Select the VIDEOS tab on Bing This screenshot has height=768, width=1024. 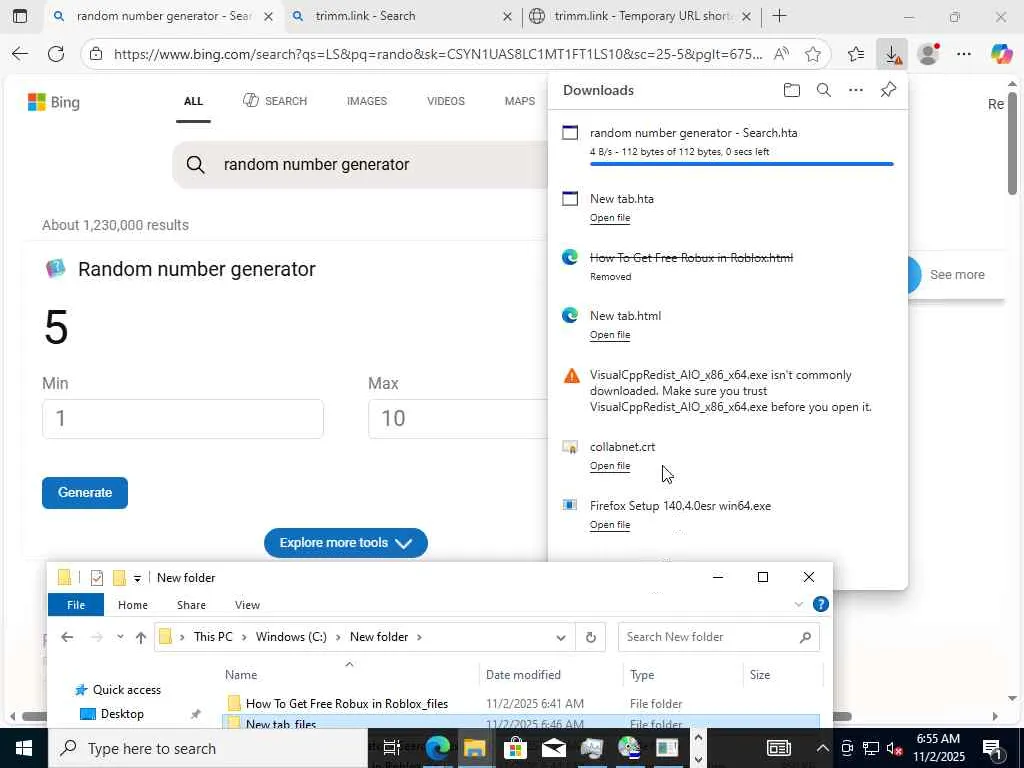tap(445, 101)
